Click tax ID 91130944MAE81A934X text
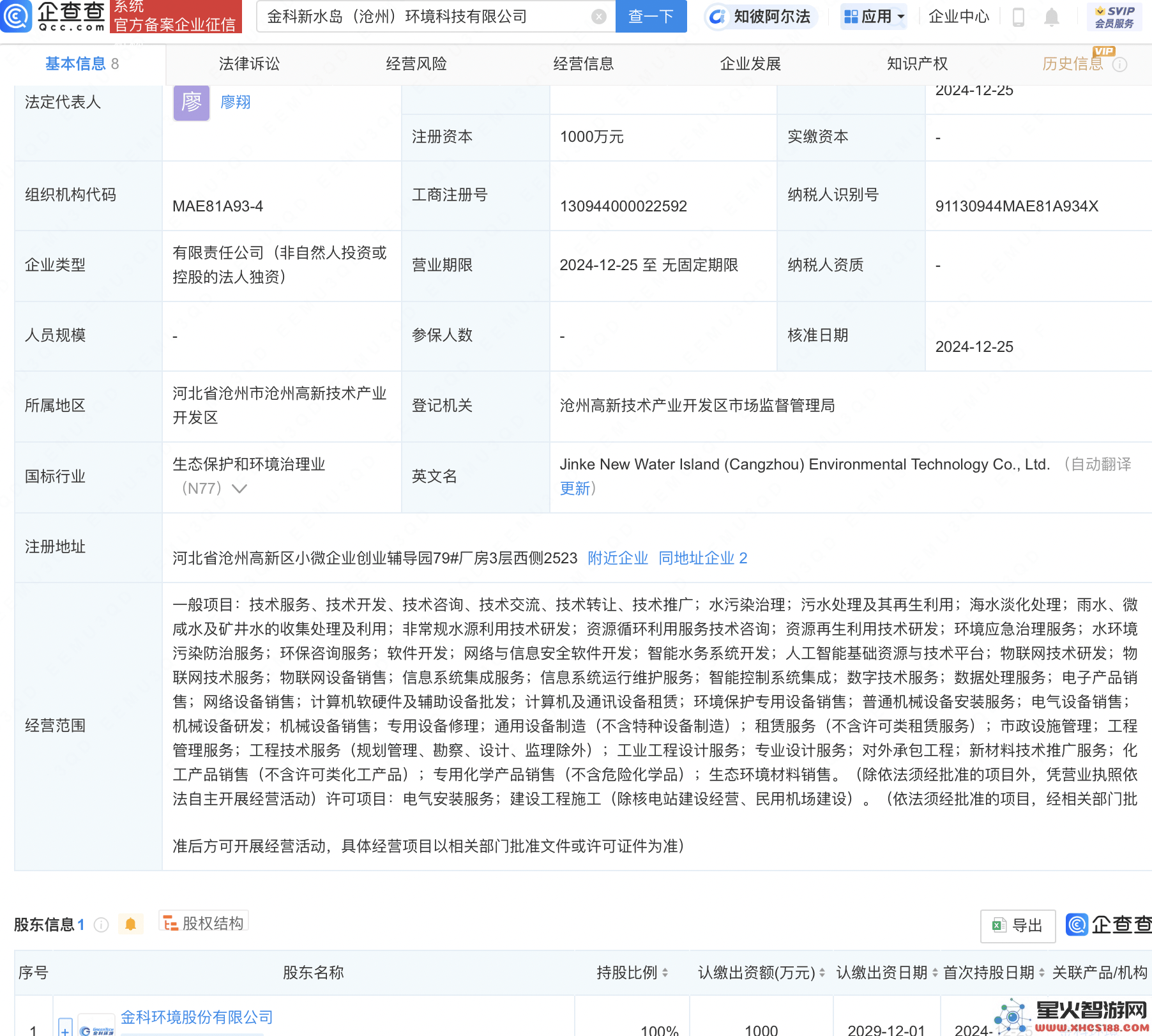The height and width of the screenshot is (1036, 1152). [x=1017, y=206]
